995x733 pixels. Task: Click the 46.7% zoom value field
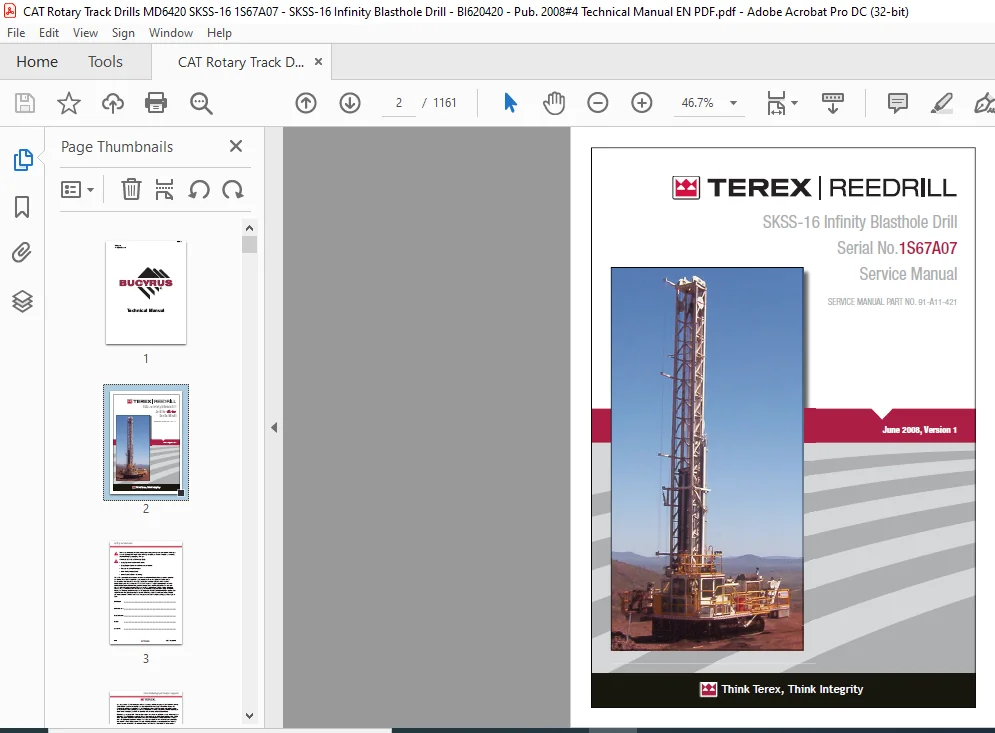(x=697, y=103)
